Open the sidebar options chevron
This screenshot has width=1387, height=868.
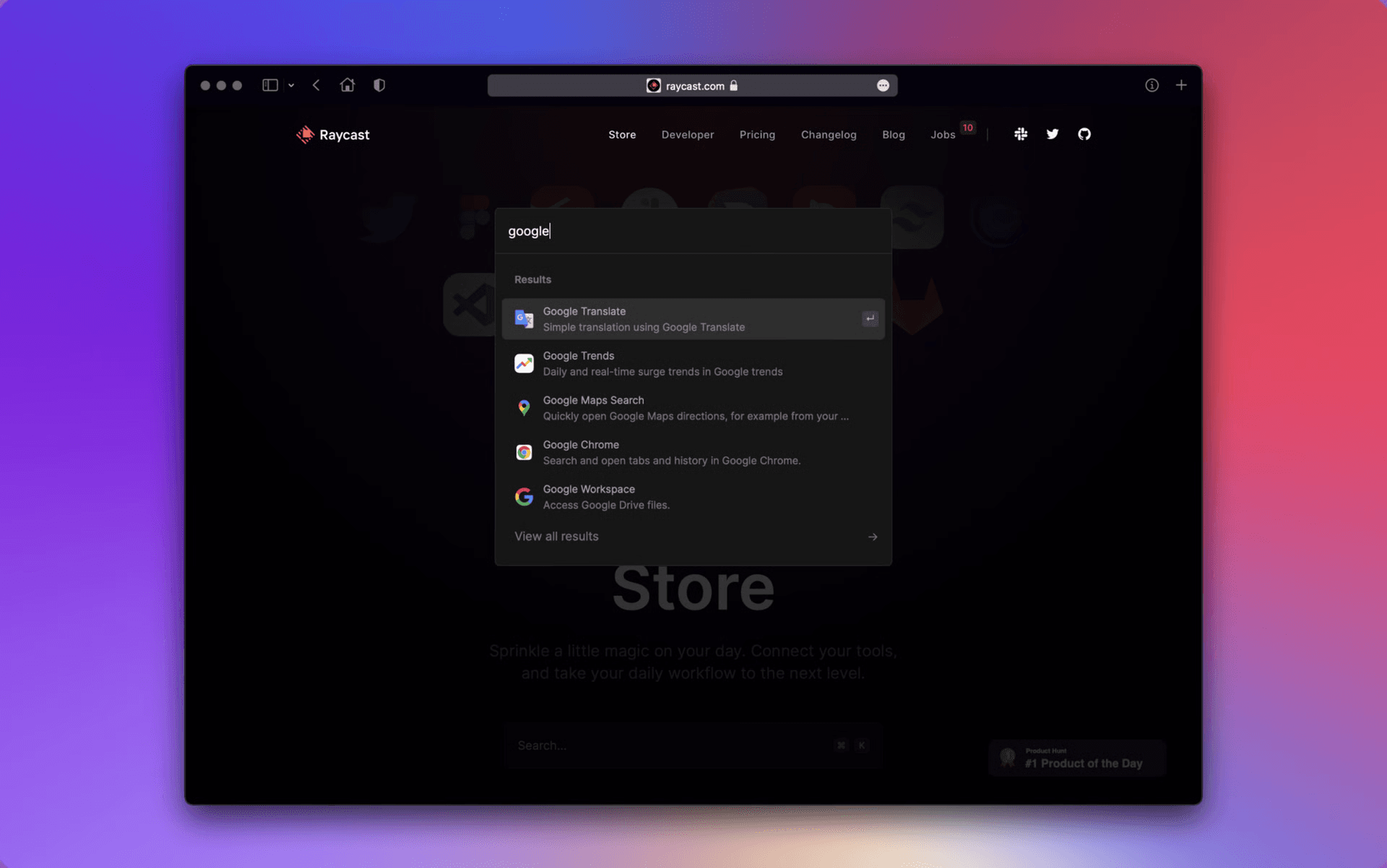(x=291, y=85)
